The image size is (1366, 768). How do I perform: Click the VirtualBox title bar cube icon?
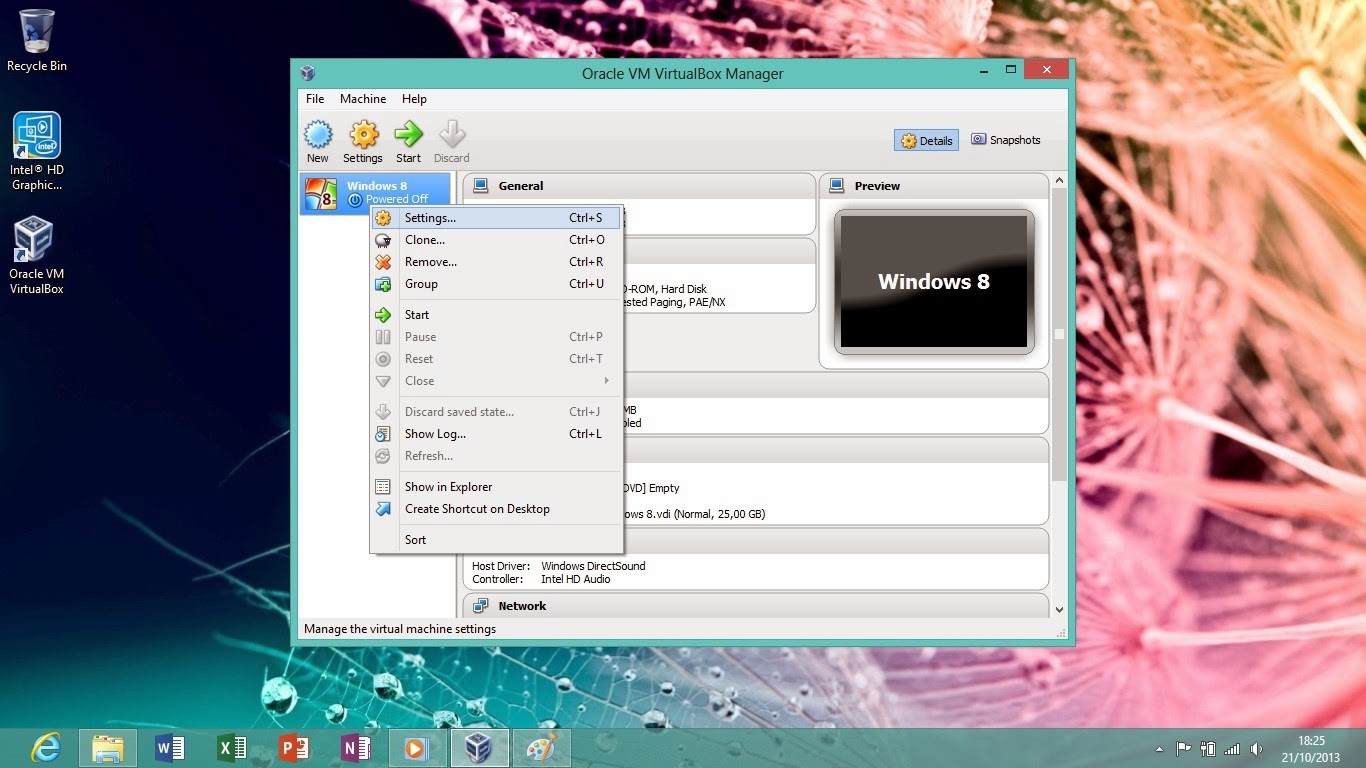click(x=308, y=73)
